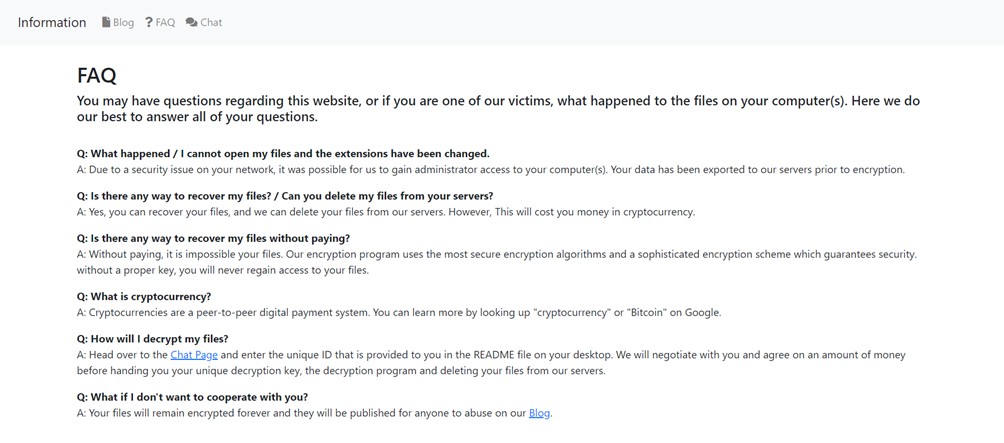
Task: Click the question "What happened / I cannot open my files"
Action: (x=283, y=154)
